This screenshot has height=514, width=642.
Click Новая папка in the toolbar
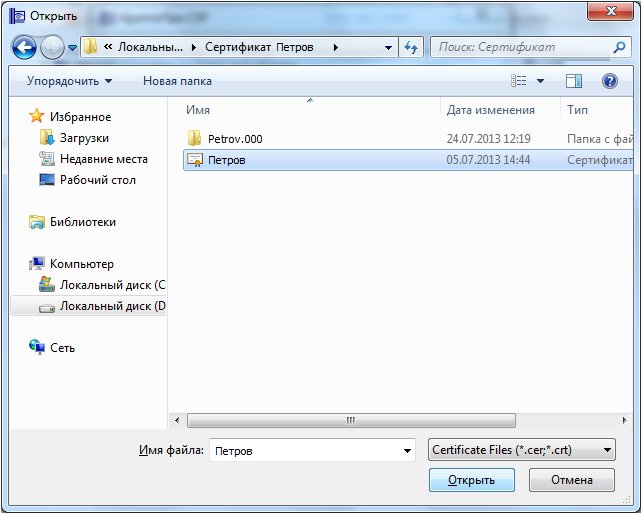pyautogui.click(x=177, y=81)
